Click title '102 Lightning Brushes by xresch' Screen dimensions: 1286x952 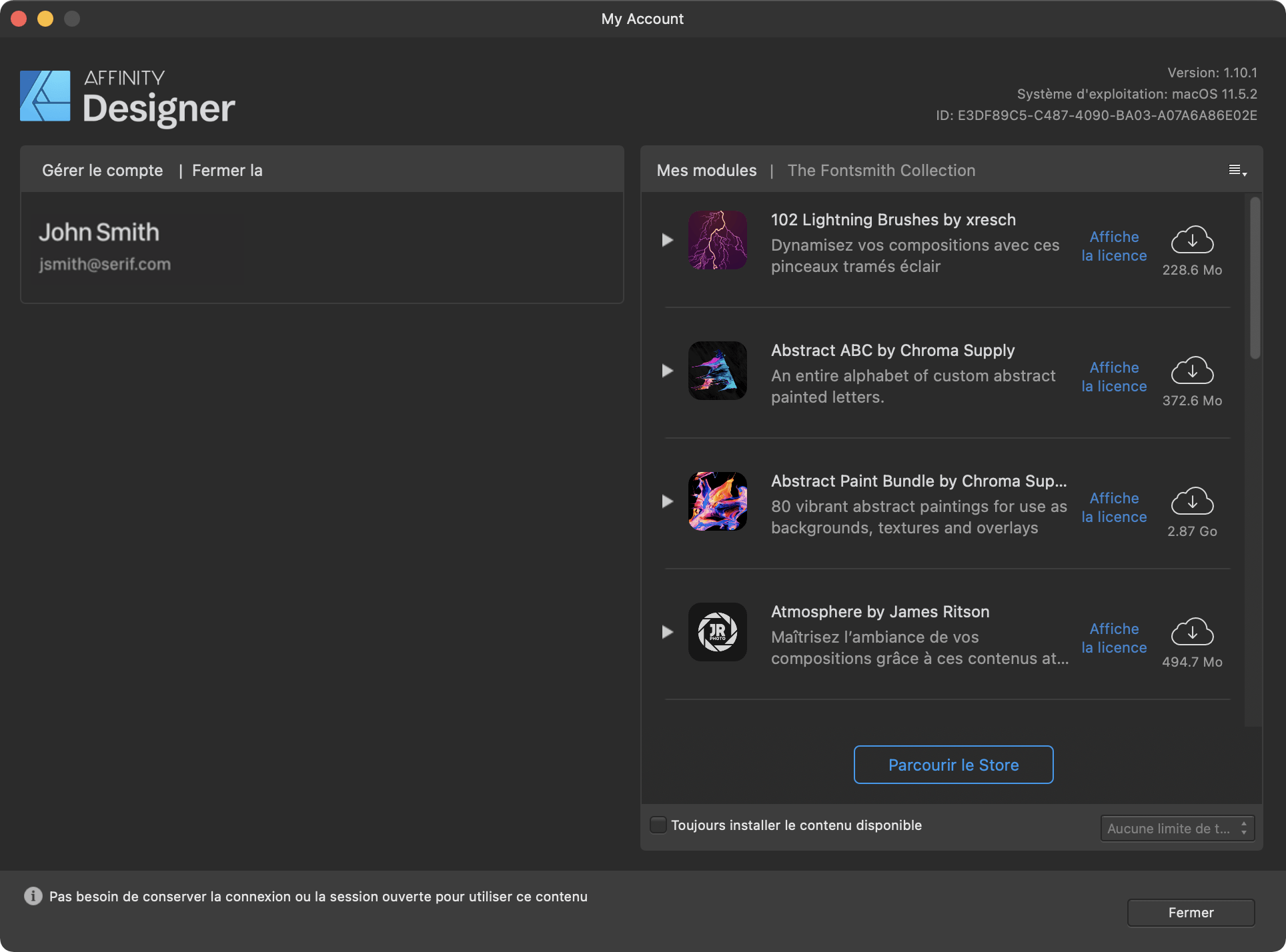[x=893, y=220]
